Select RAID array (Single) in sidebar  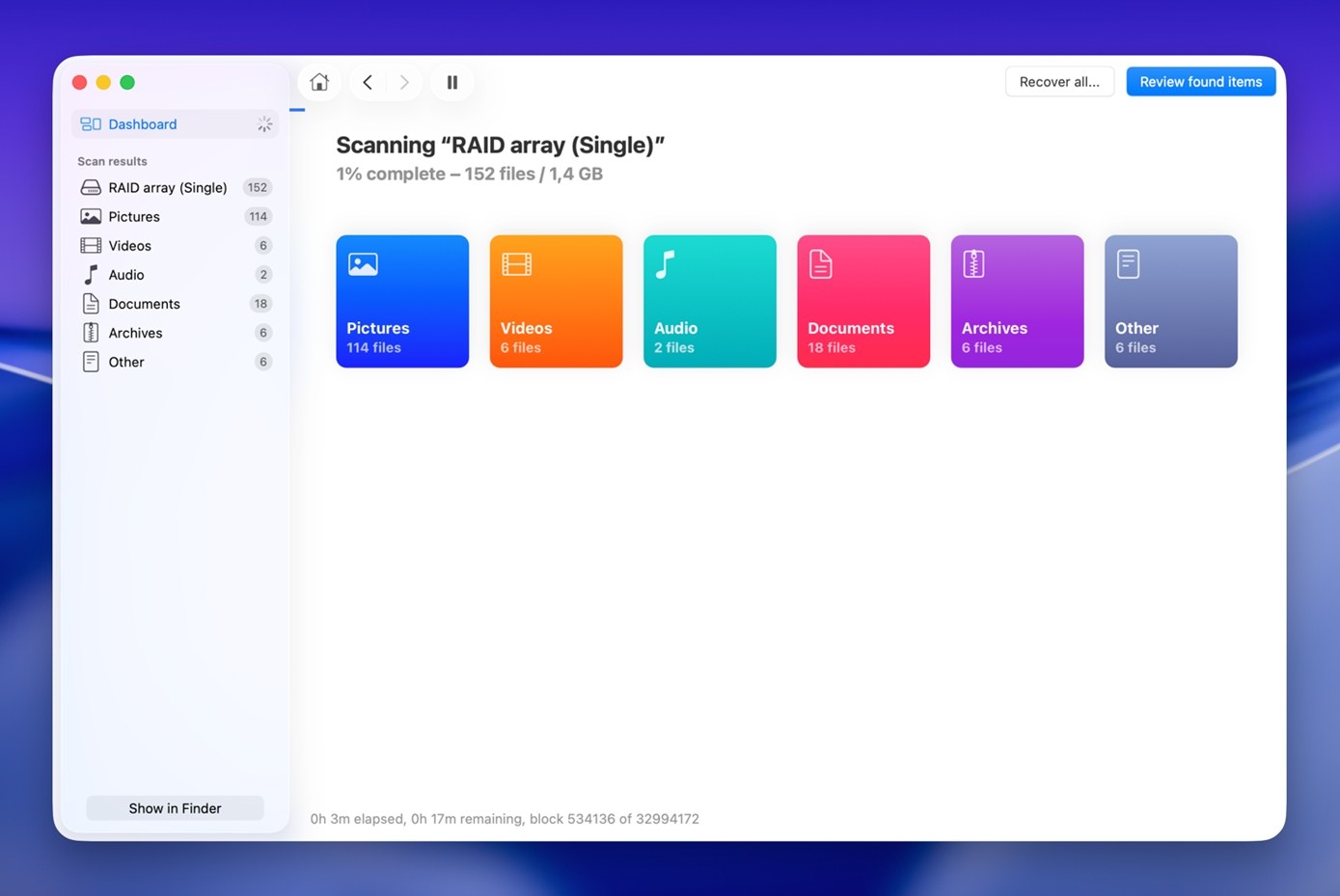[167, 188]
